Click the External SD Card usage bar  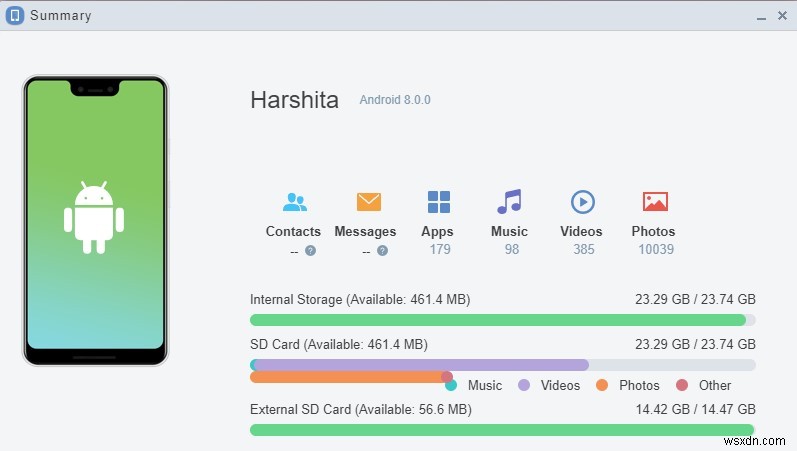coord(502,430)
